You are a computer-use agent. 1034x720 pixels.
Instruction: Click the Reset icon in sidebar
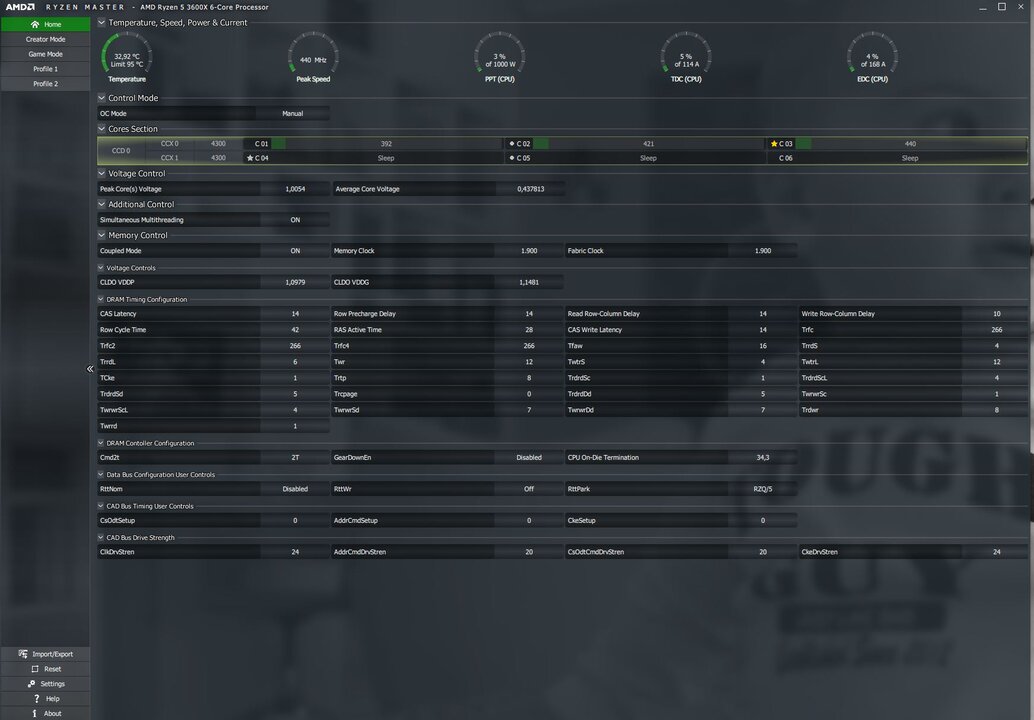click(x=35, y=669)
